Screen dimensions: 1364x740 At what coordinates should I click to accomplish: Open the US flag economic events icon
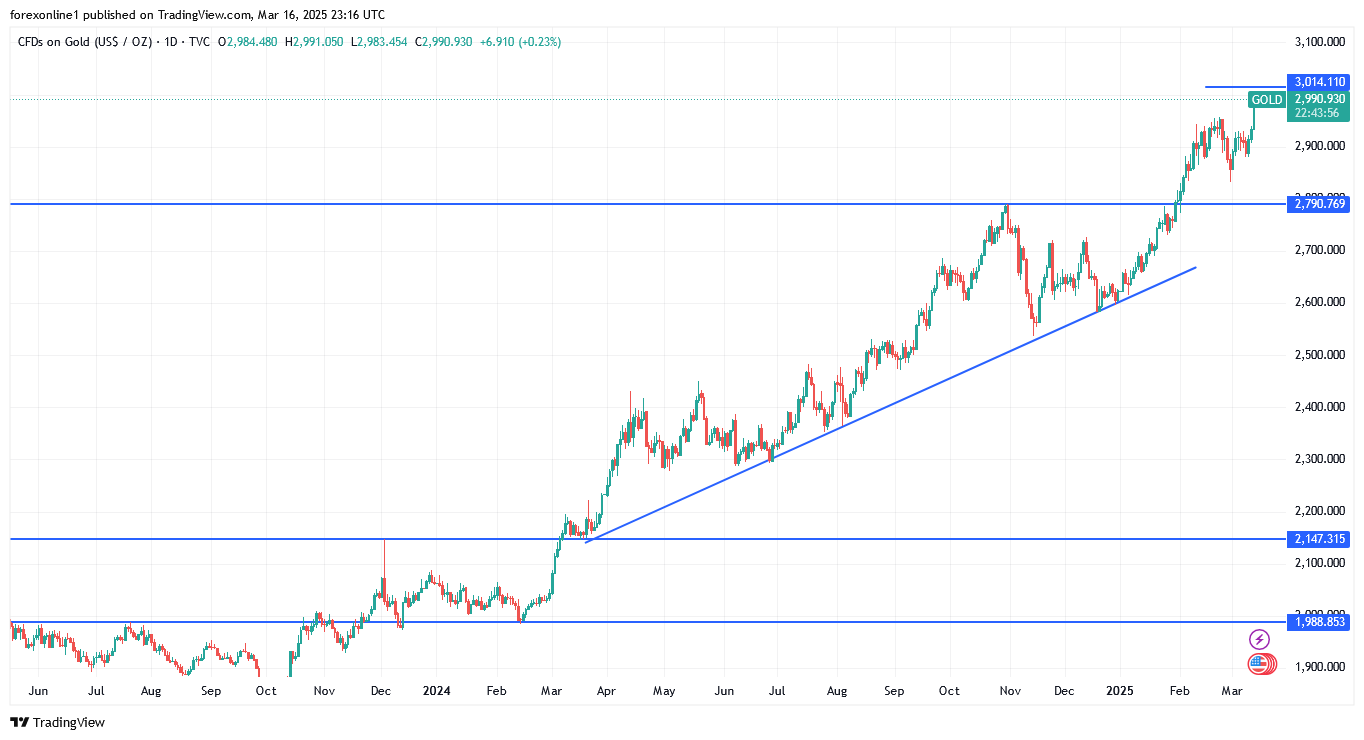1260,664
